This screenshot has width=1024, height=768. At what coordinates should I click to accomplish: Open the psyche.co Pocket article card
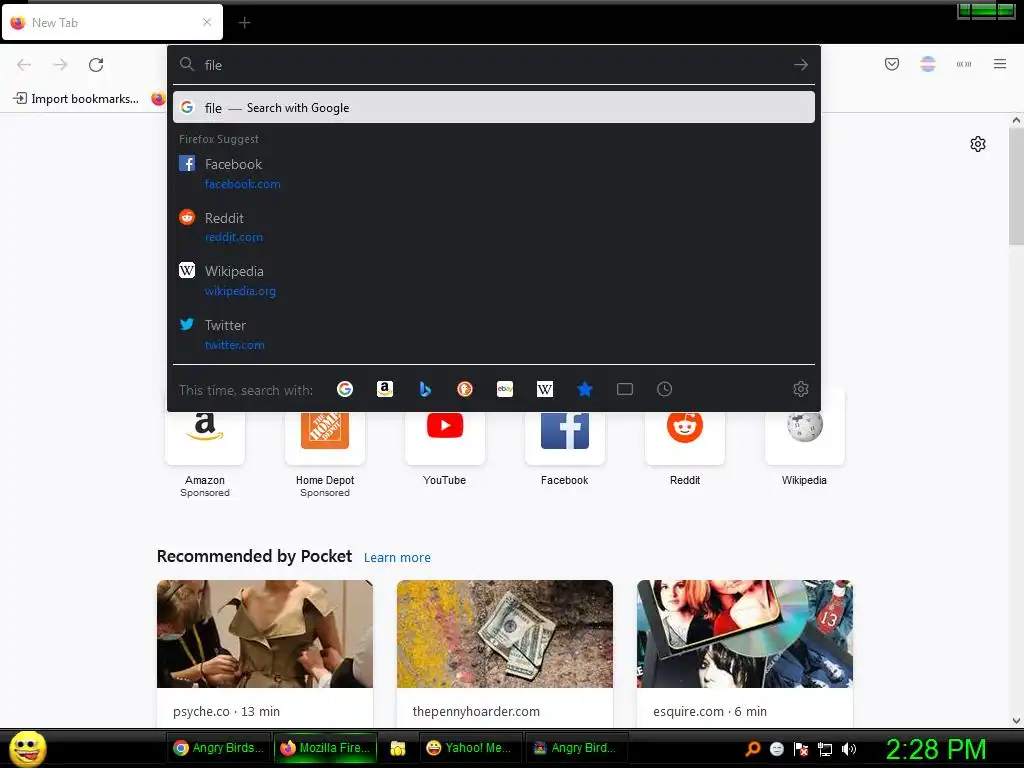(x=264, y=653)
